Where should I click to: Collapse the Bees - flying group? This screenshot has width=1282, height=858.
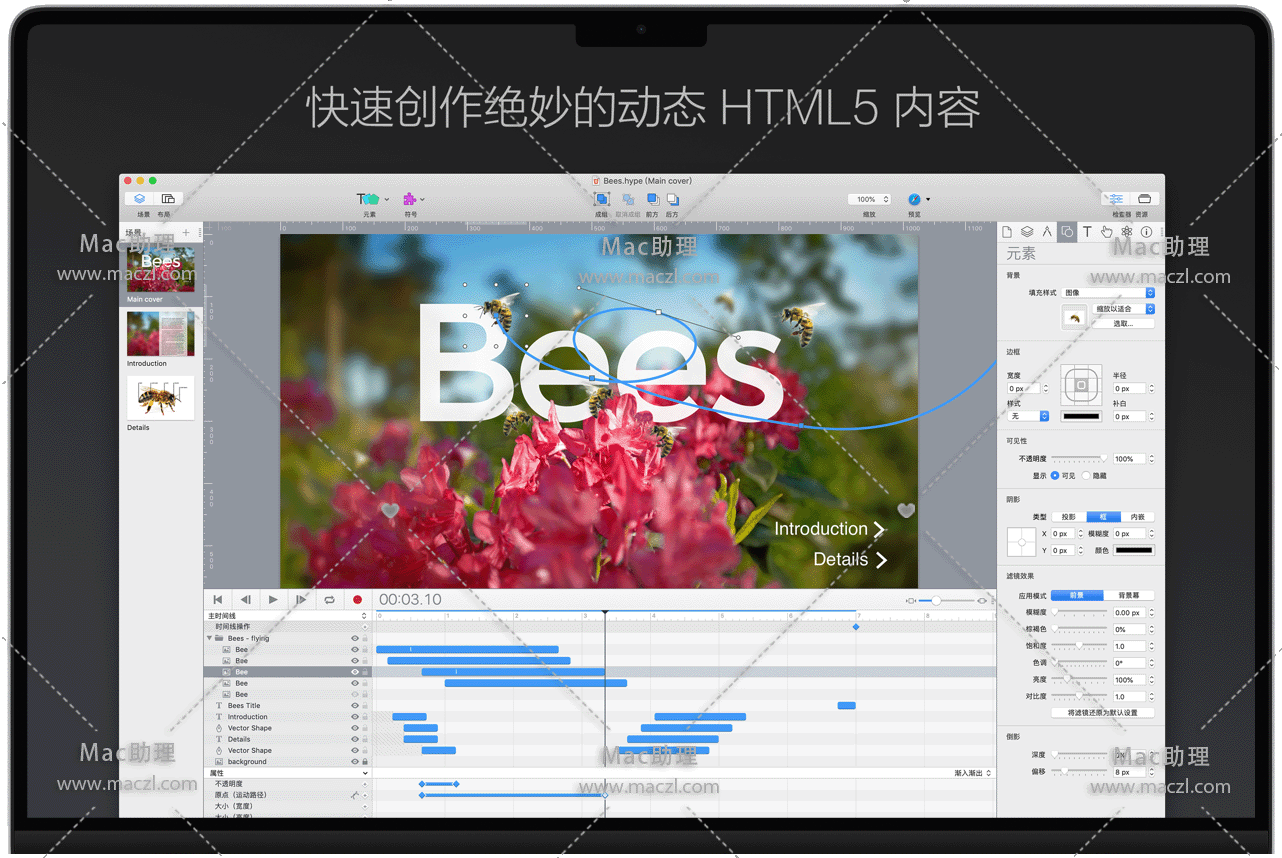pyautogui.click(x=210, y=638)
